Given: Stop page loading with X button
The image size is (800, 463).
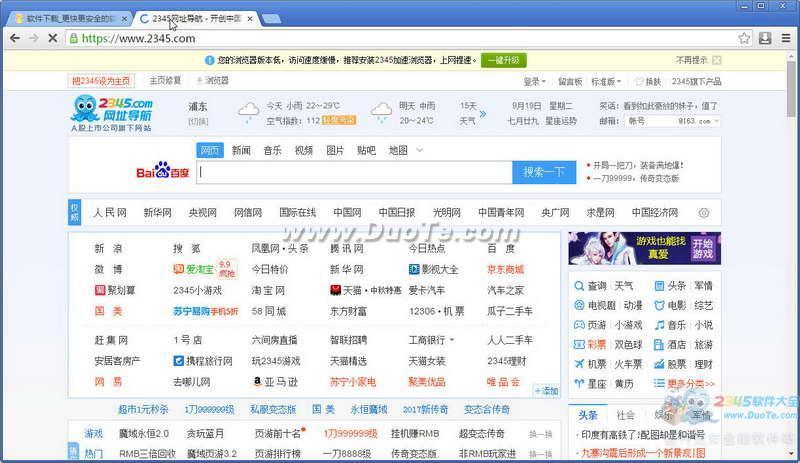Looking at the screenshot, I should tap(53, 38).
